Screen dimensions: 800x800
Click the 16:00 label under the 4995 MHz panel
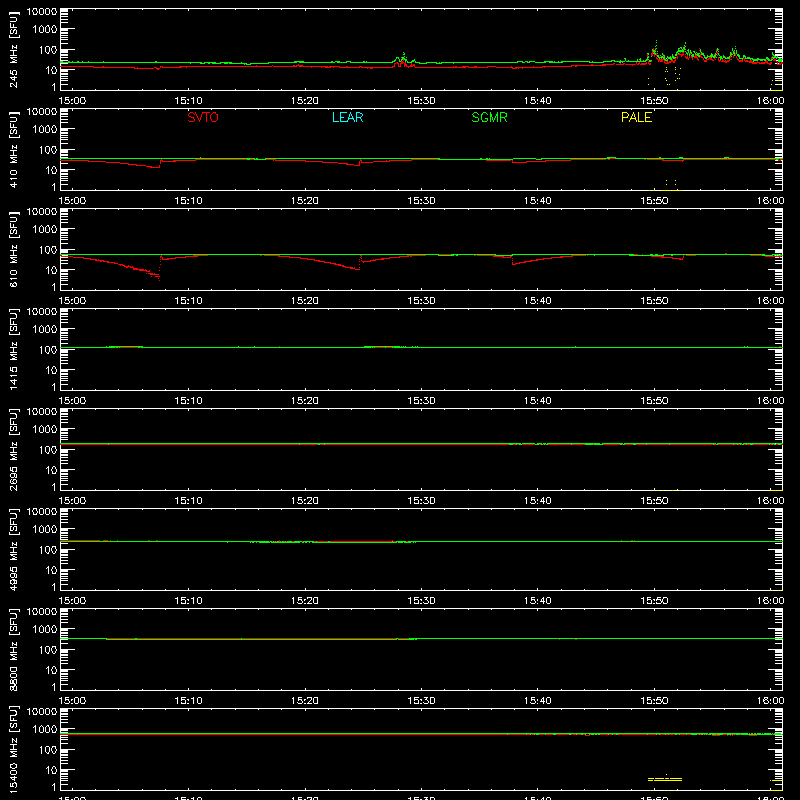pos(770,601)
